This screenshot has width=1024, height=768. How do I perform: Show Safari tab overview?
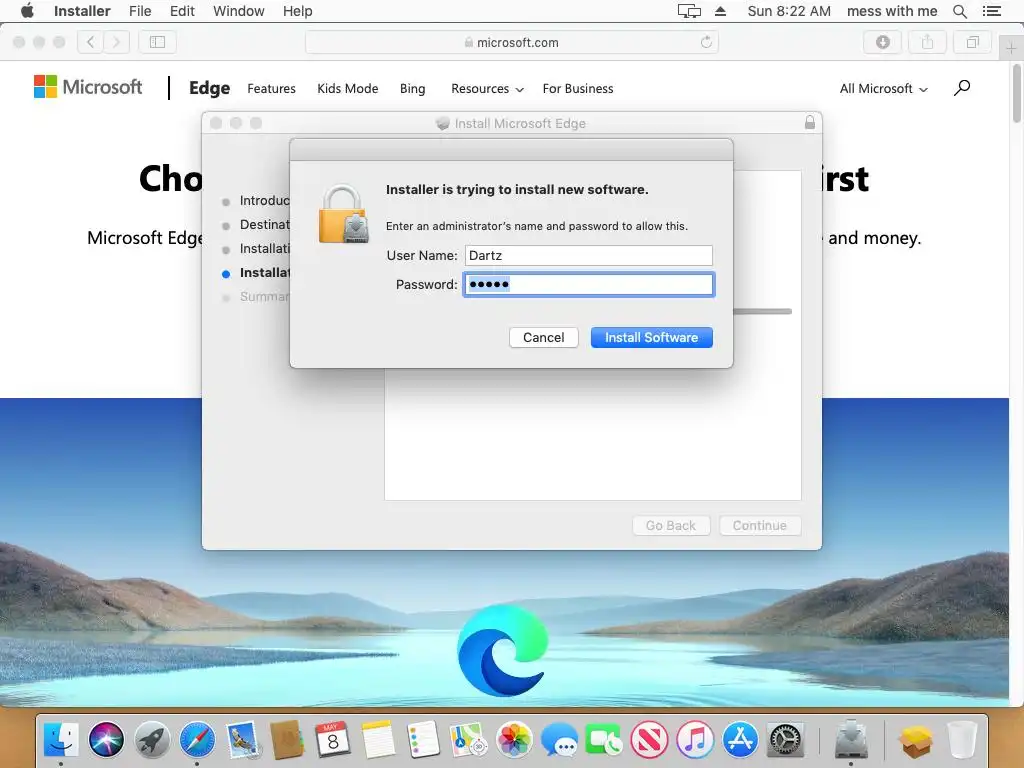click(x=972, y=42)
